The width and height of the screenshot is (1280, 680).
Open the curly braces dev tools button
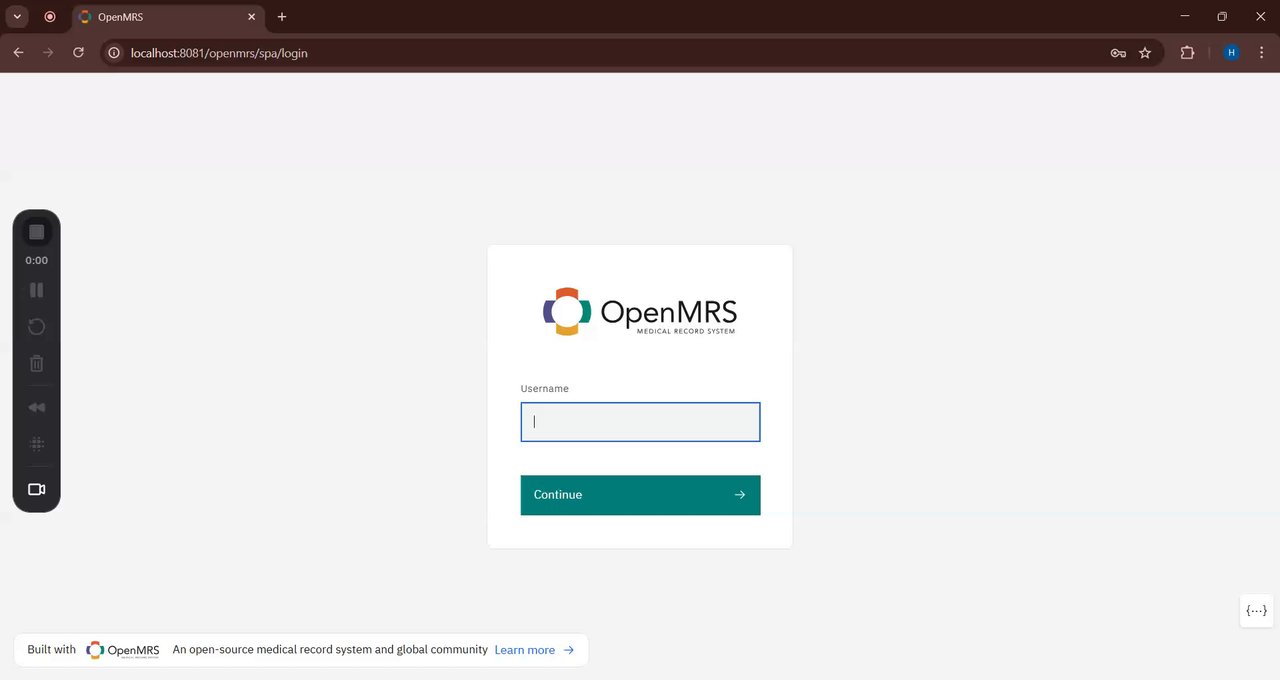(x=1257, y=610)
